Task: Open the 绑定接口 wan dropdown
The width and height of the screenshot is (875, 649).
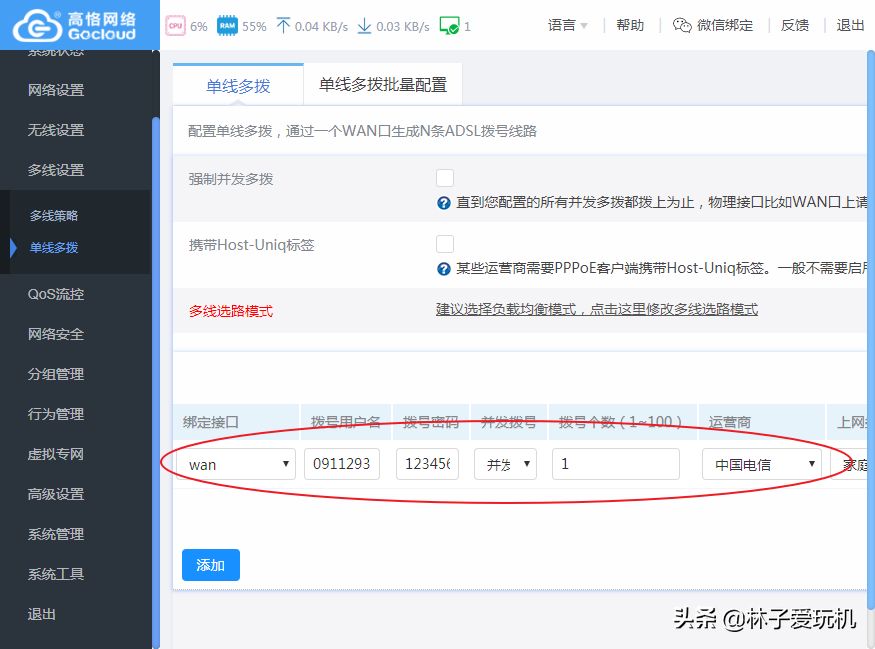Action: pos(238,464)
